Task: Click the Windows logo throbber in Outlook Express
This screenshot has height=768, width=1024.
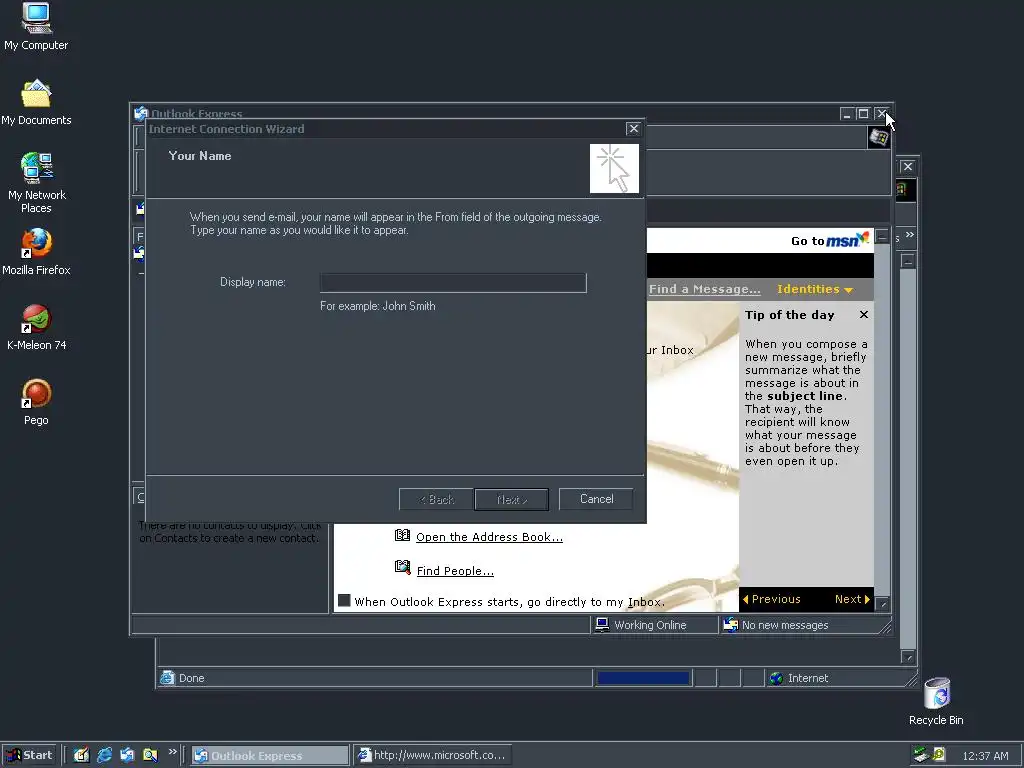Action: click(x=879, y=137)
